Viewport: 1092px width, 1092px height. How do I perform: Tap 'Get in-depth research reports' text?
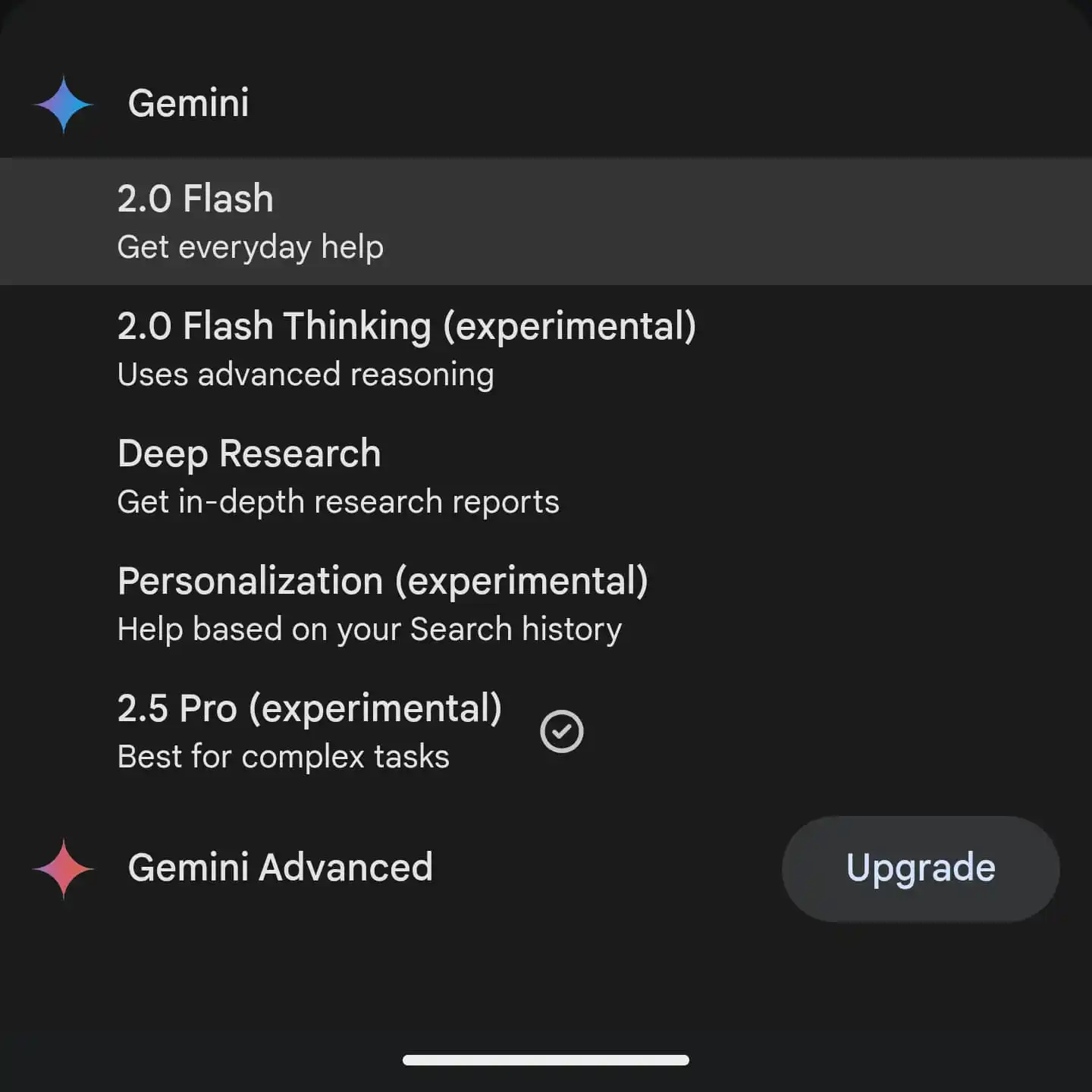click(338, 501)
